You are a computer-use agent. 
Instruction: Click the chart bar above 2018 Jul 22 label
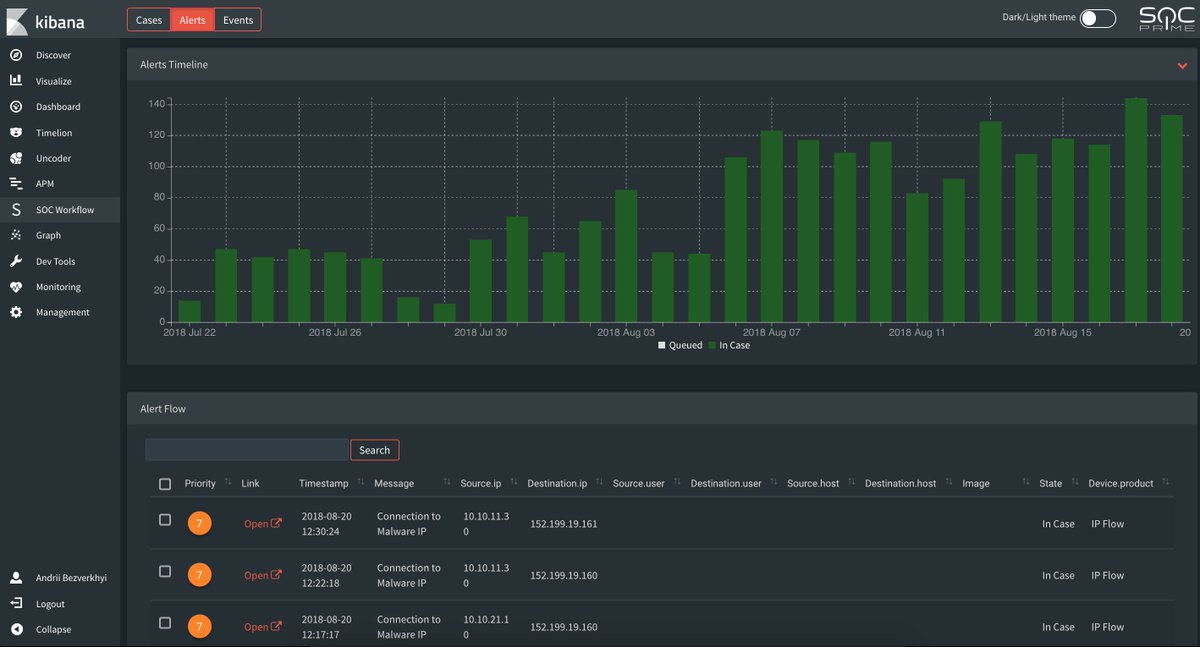pyautogui.click(x=189, y=311)
